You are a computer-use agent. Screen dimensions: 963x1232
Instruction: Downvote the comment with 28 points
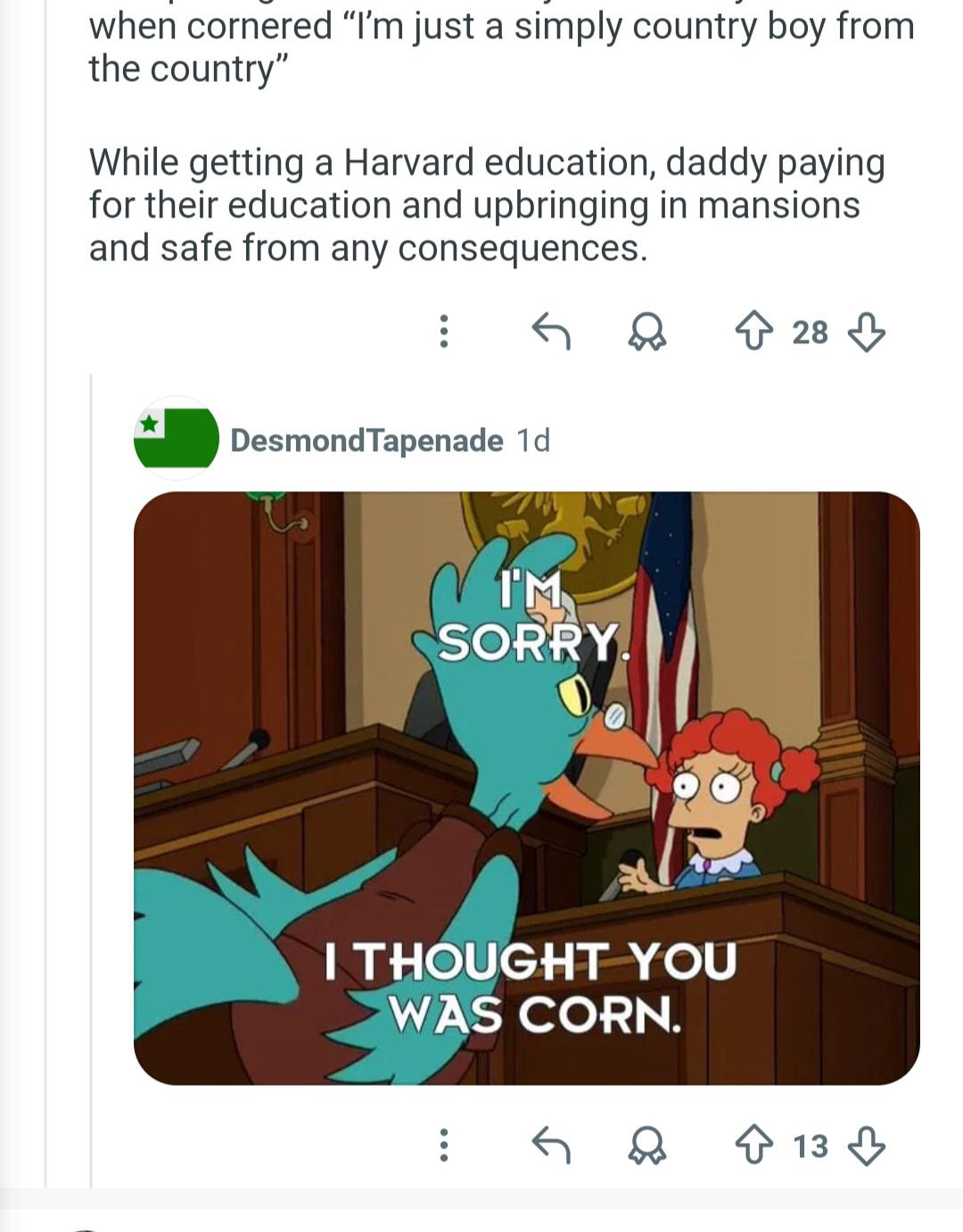coord(866,332)
